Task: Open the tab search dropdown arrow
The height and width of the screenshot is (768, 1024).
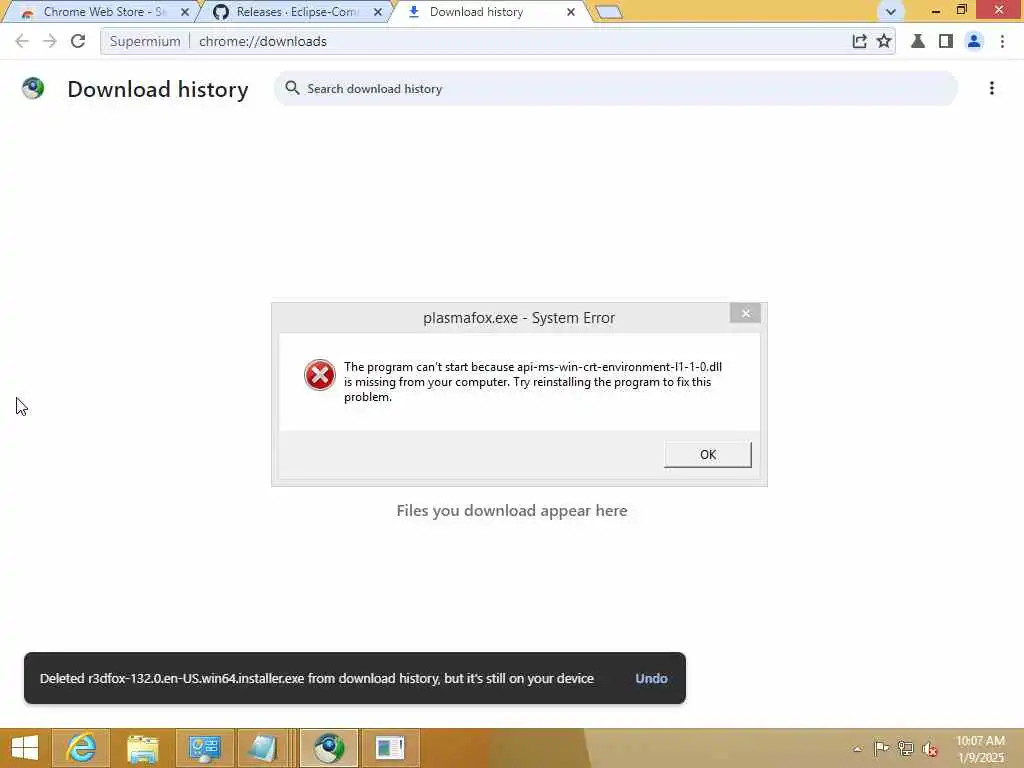Action: click(890, 12)
